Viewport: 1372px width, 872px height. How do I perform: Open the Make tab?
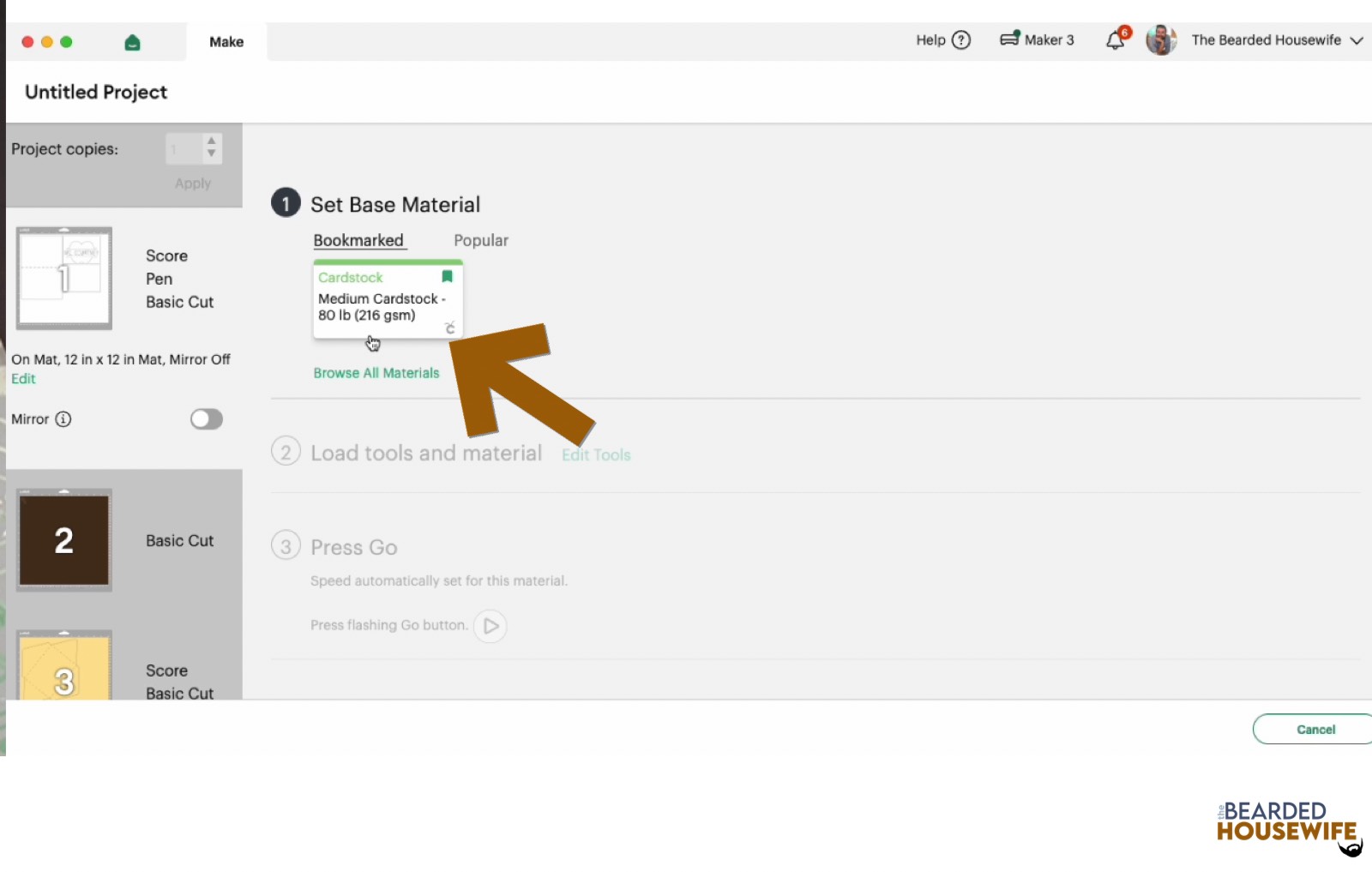(226, 42)
